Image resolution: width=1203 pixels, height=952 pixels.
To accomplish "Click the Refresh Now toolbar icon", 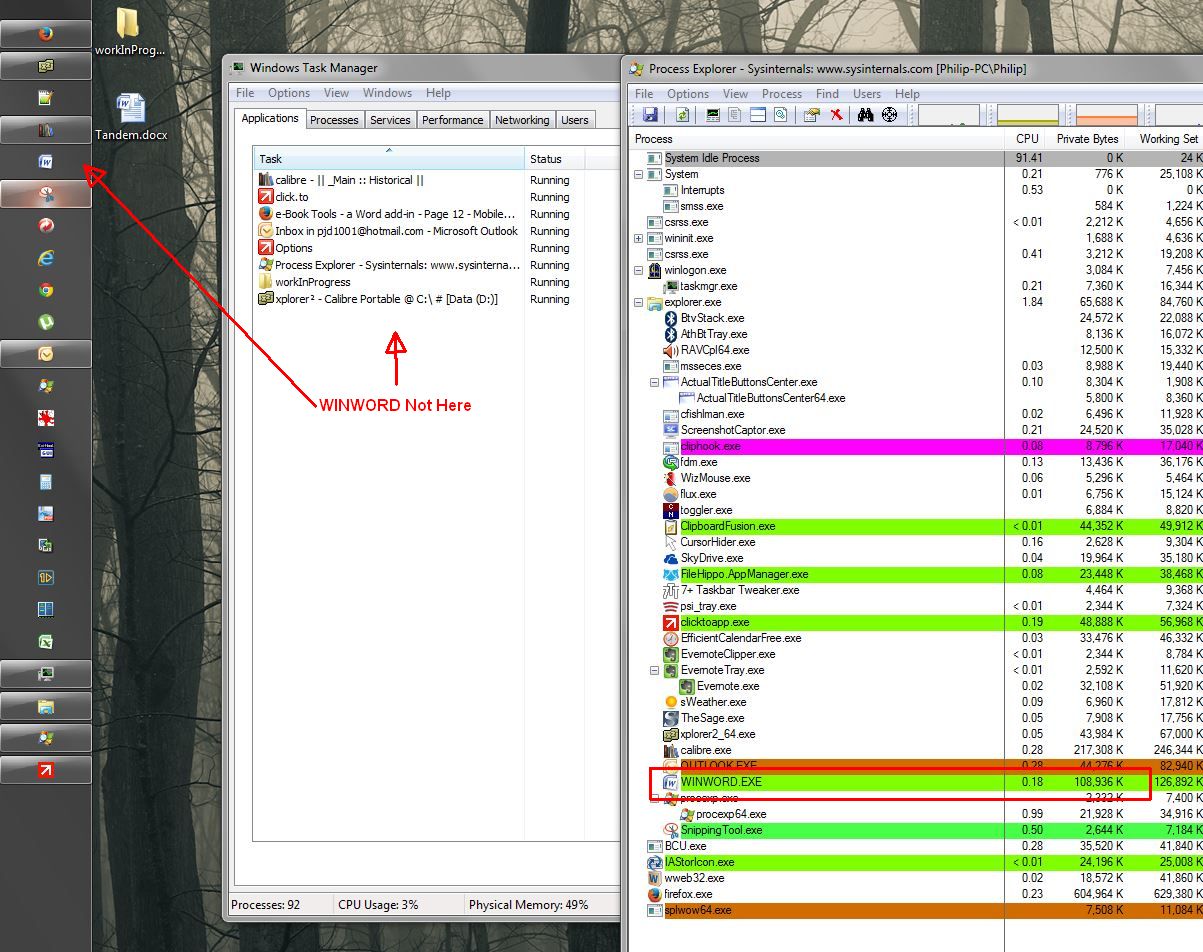I will [x=683, y=115].
